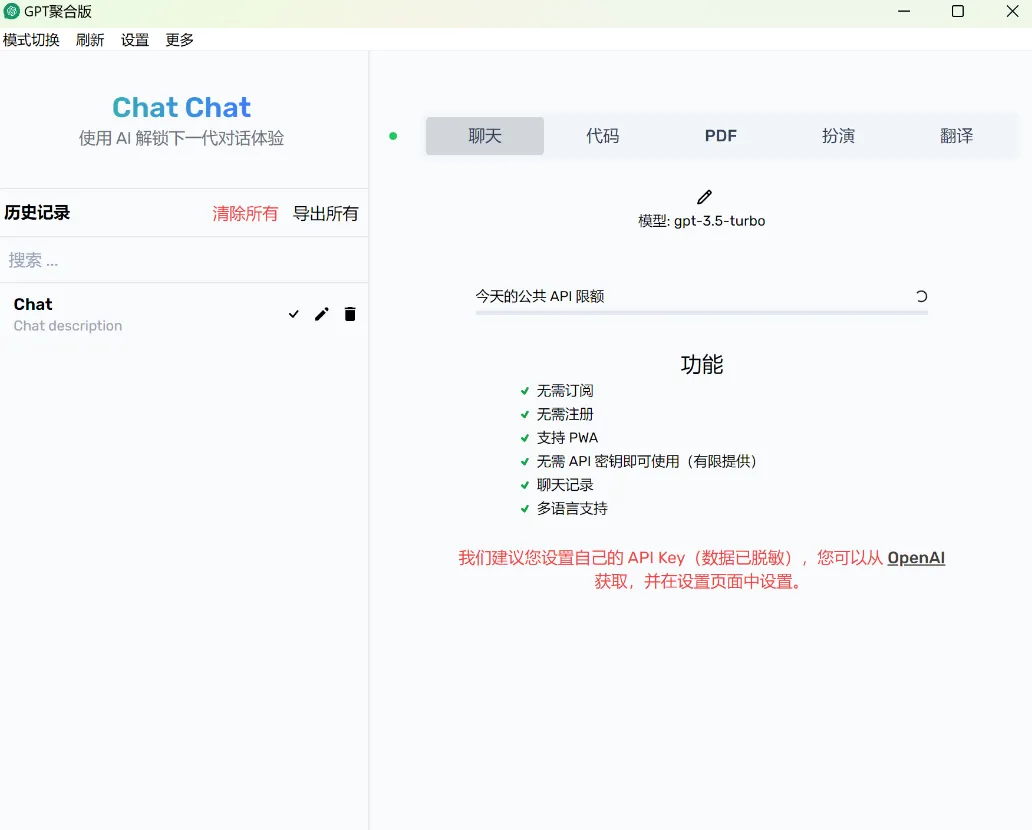1032x830 pixels.
Task: Switch to the PDF tab
Action: point(721,136)
